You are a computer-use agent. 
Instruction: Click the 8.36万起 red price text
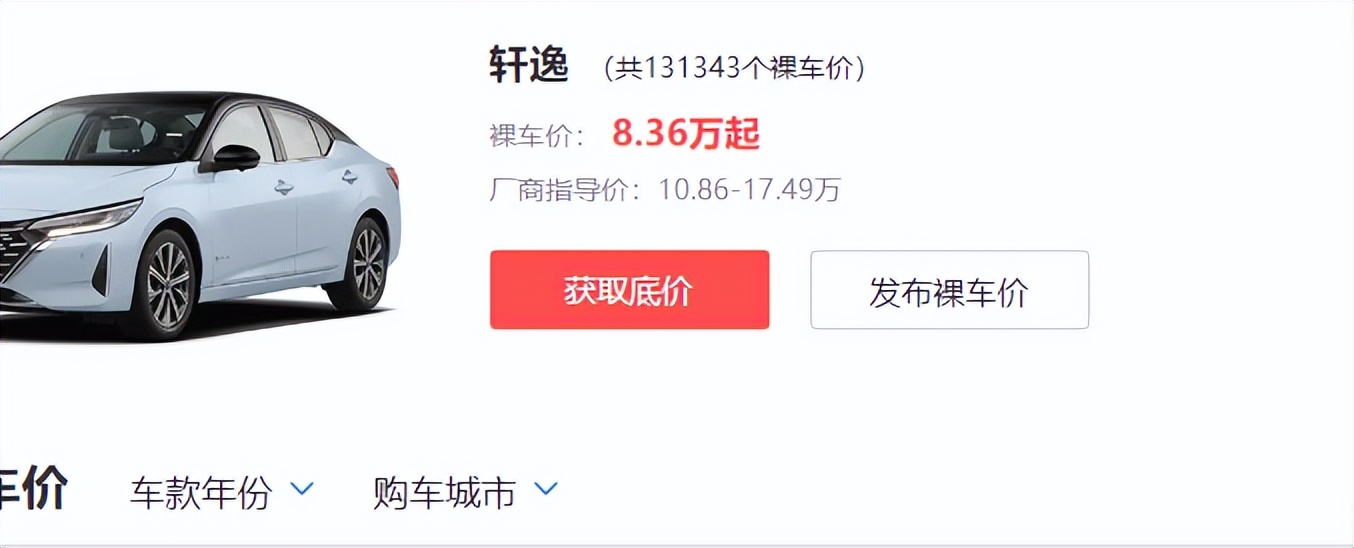[686, 133]
